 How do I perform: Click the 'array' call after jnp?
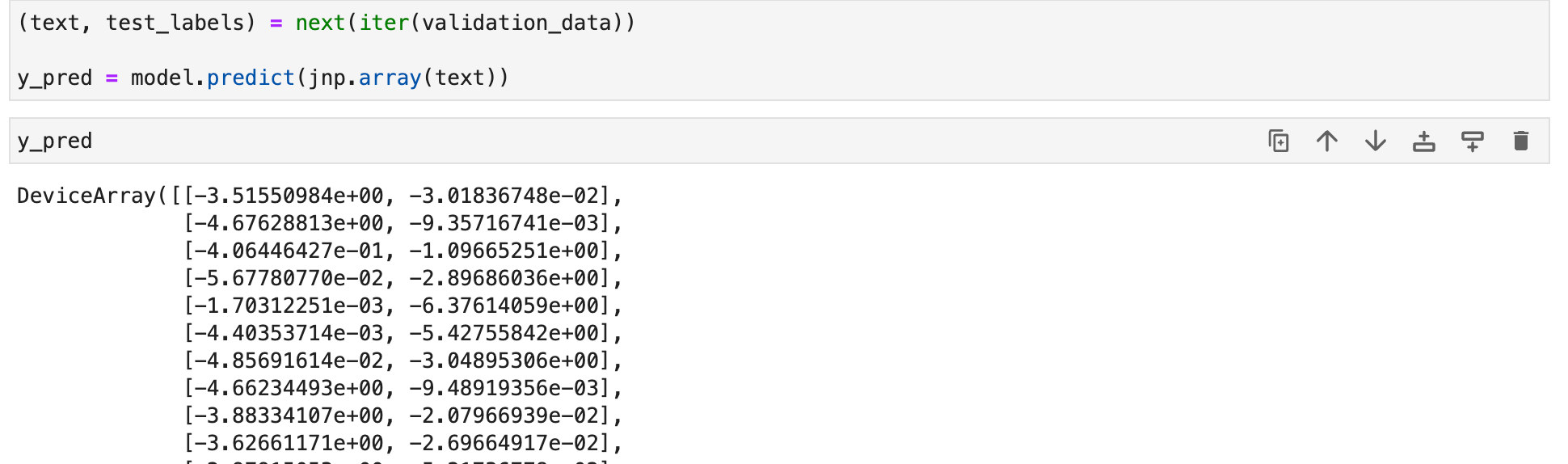[x=390, y=78]
